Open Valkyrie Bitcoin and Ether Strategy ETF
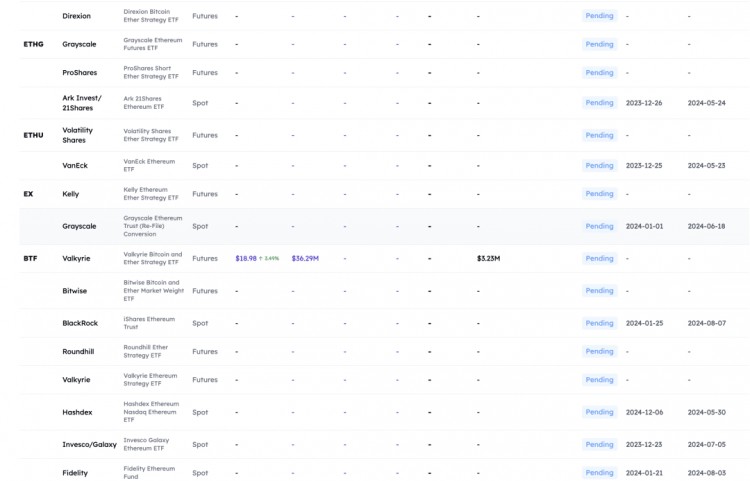This screenshot has height=481, width=750. tap(153, 258)
